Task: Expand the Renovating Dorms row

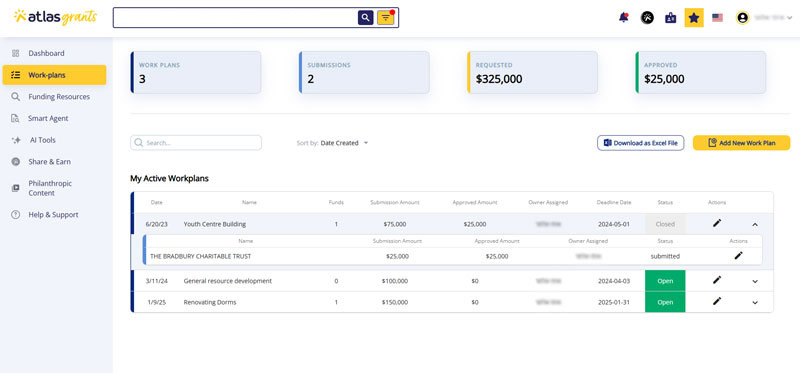Action: coord(755,303)
